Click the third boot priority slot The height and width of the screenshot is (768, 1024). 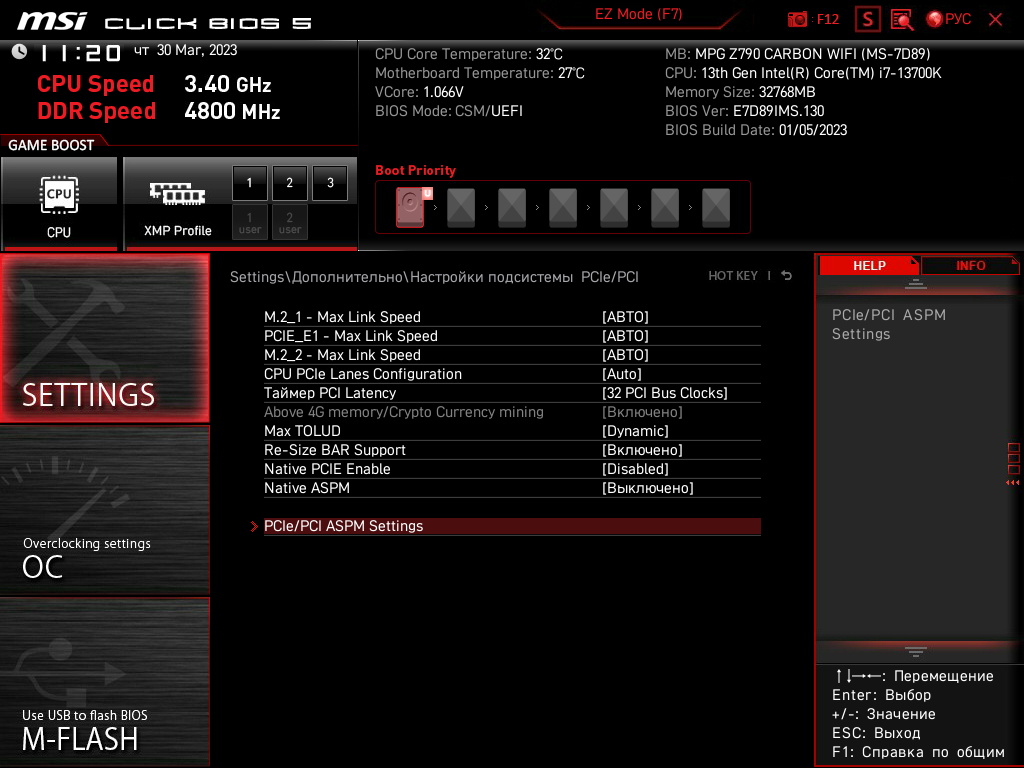click(512, 208)
